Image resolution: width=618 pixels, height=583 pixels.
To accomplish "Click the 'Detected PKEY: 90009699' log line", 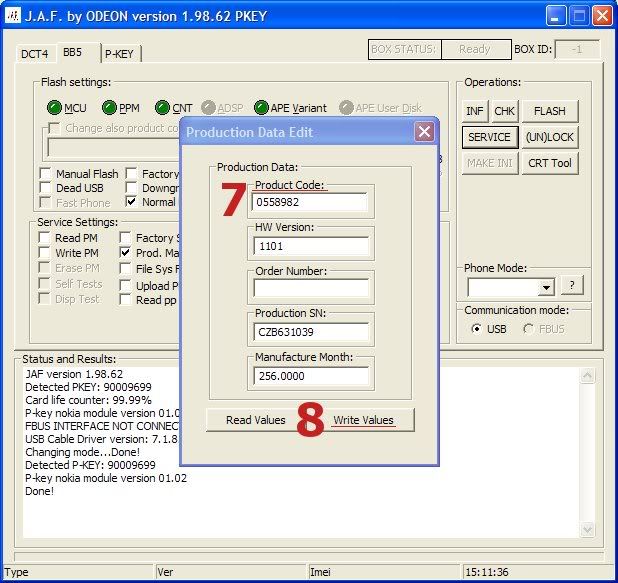I will 88,387.
